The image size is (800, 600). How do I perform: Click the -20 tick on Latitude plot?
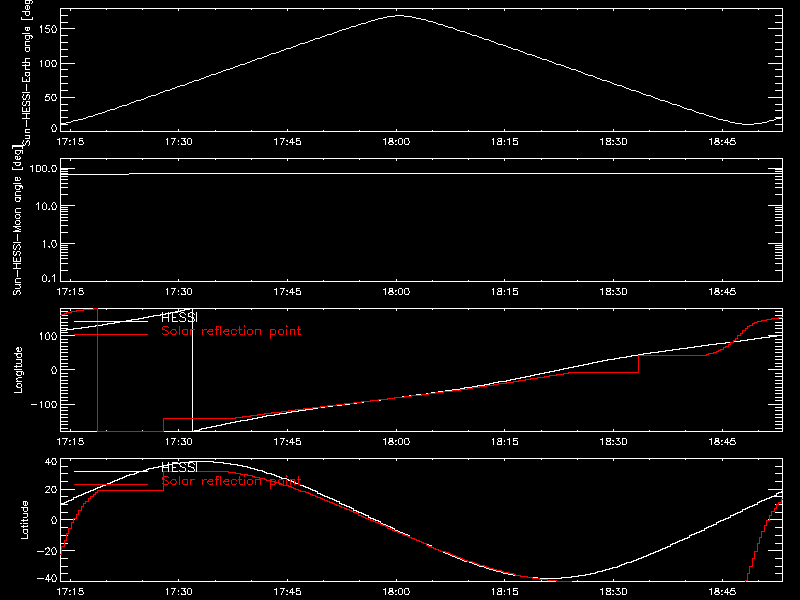47,551
